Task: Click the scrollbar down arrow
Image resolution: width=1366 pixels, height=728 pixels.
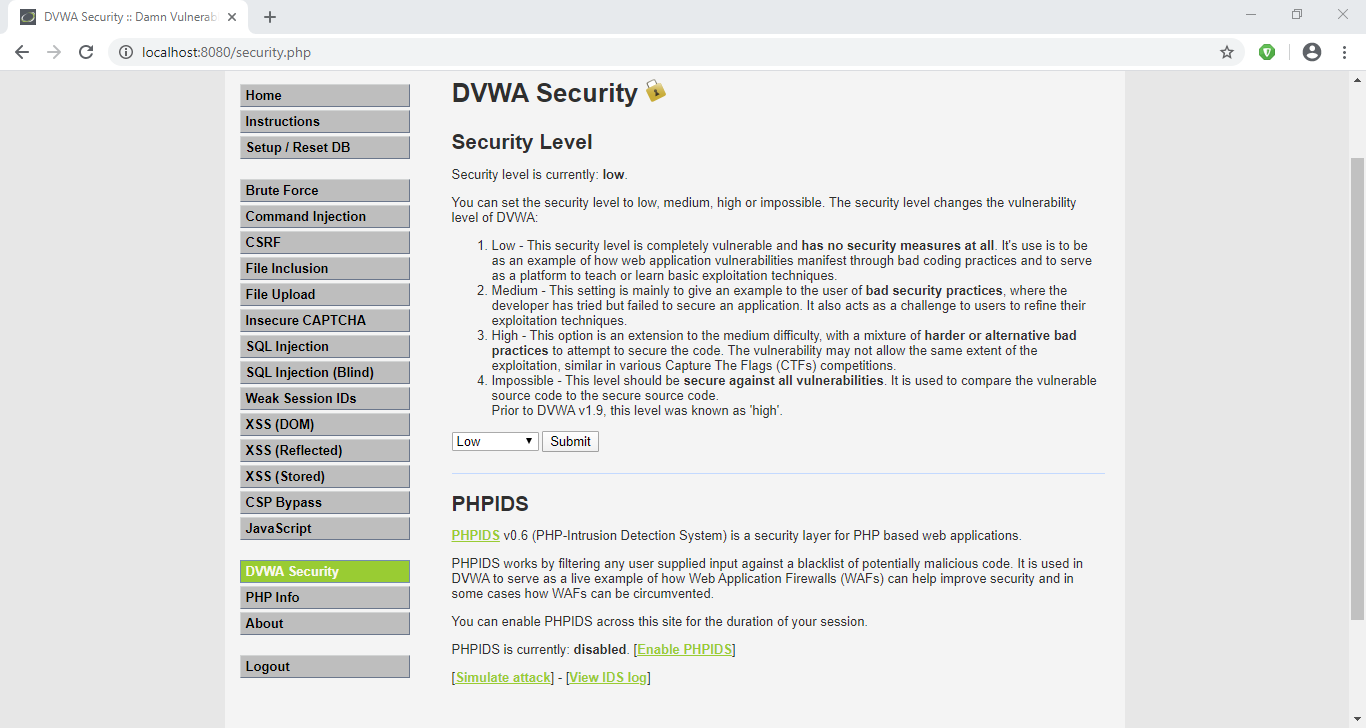Action: pos(1358,720)
